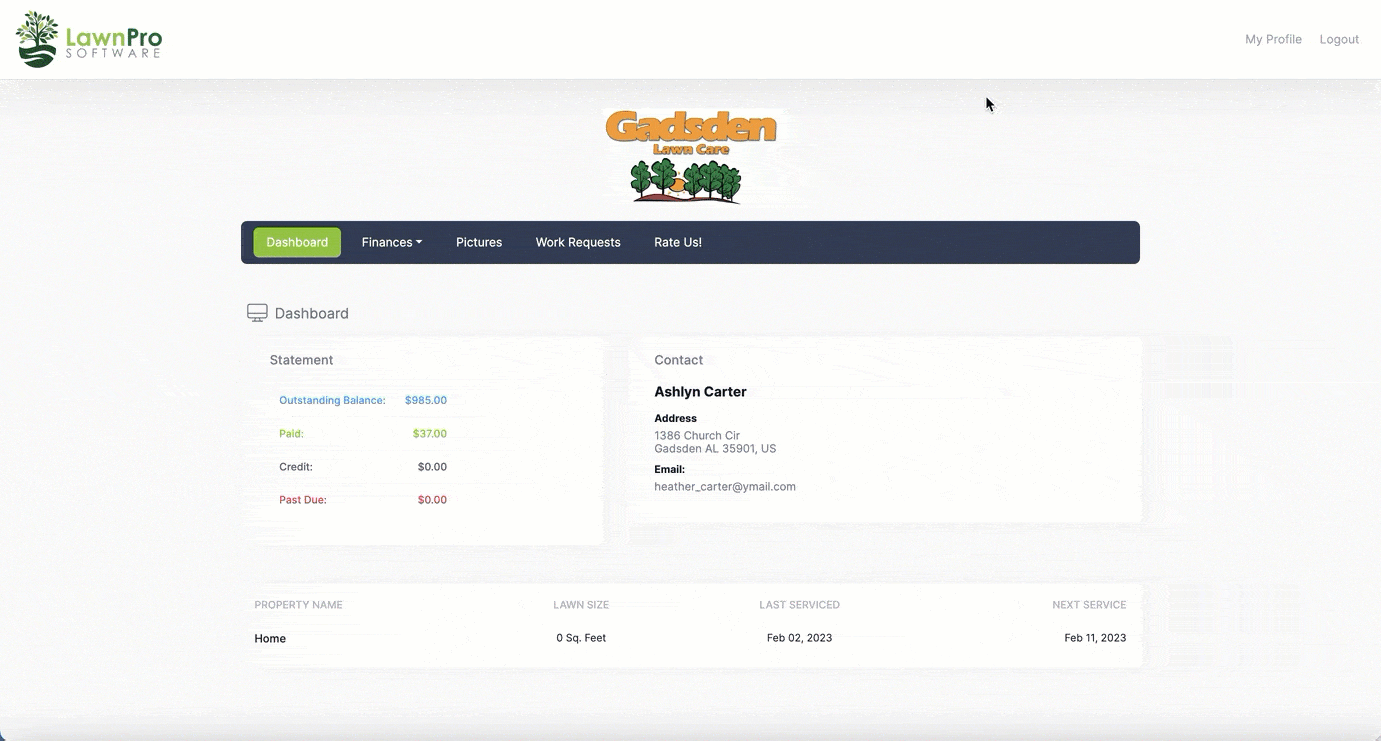The width and height of the screenshot is (1381, 741).
Task: Click the email heather_carter@ymail.com
Action: pos(725,487)
